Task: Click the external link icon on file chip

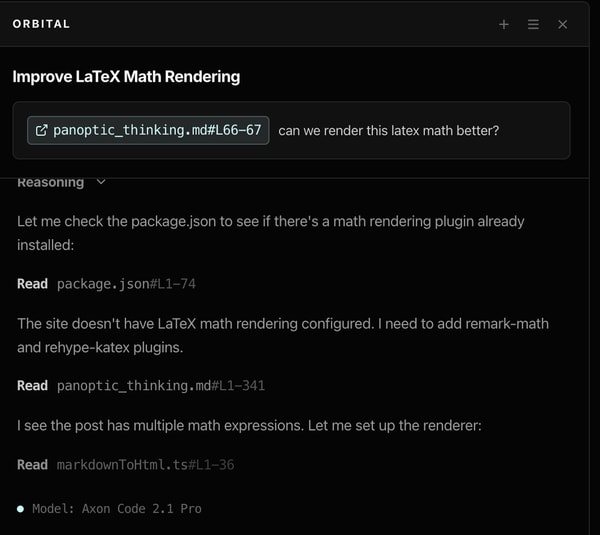Action: pos(41,130)
